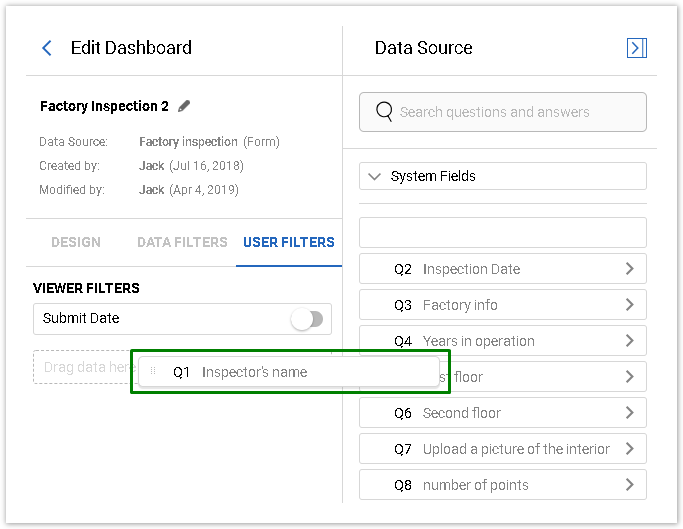This screenshot has width=683, height=529.
Task: Expand Q7 Upload a picture chevron
Action: pyautogui.click(x=629, y=449)
